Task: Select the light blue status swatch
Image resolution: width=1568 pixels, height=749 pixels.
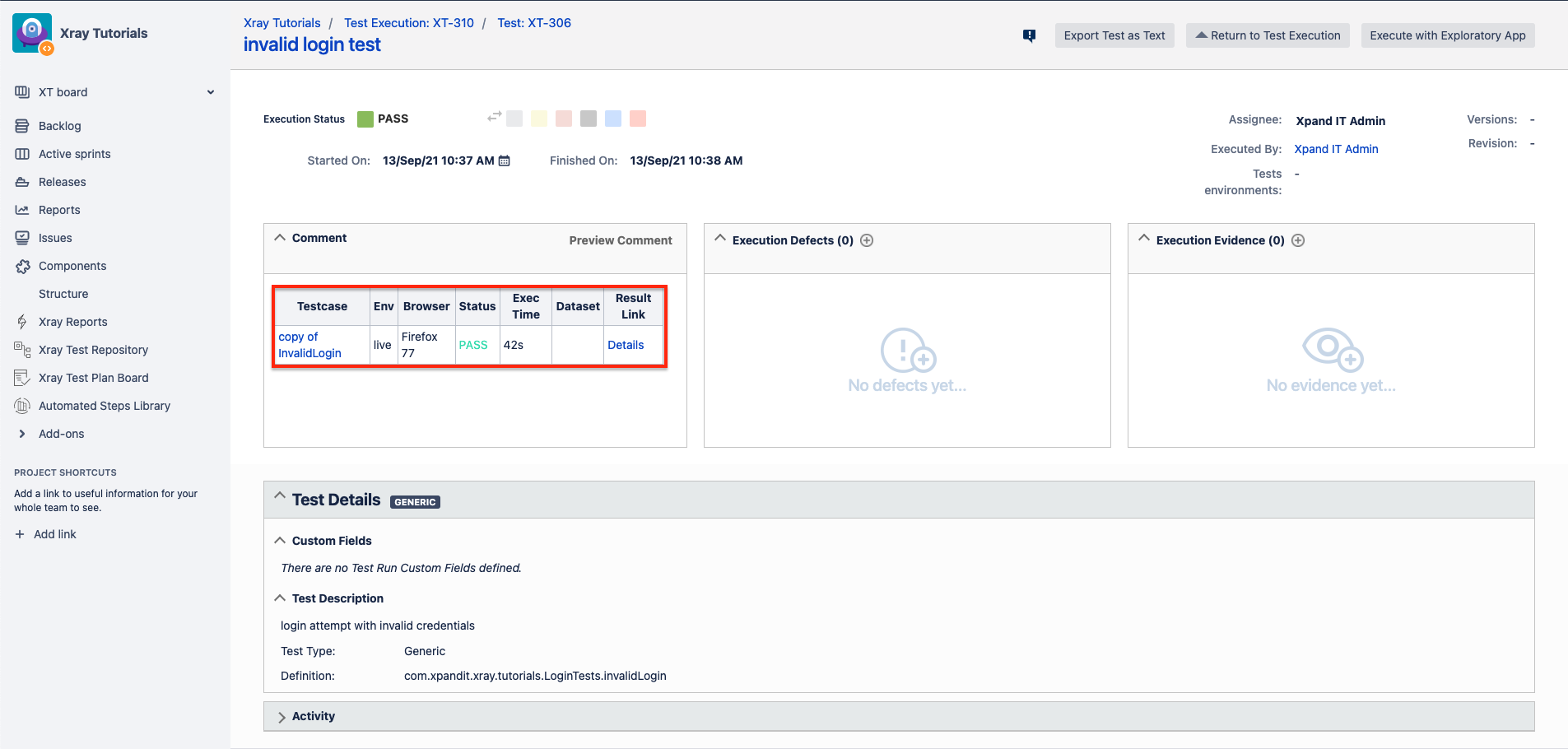Action: tap(613, 119)
